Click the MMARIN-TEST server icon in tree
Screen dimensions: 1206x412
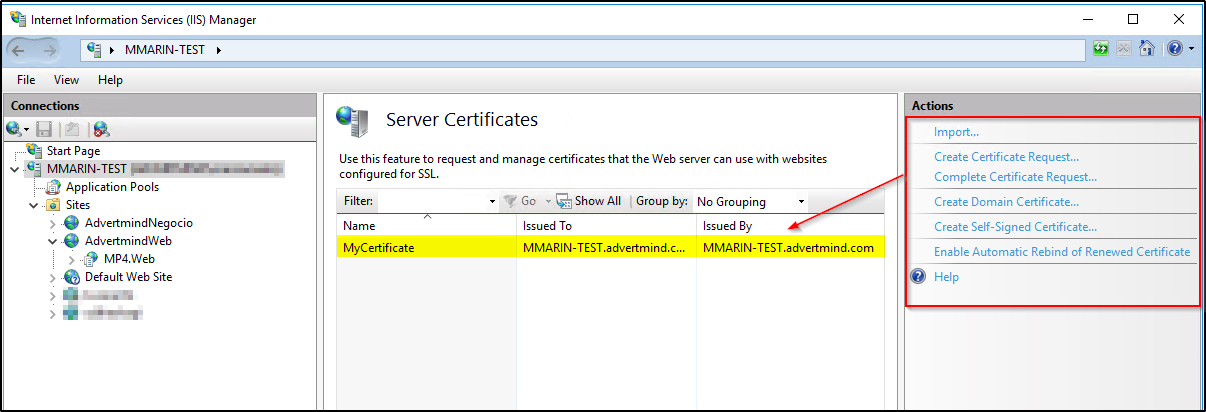point(35,169)
